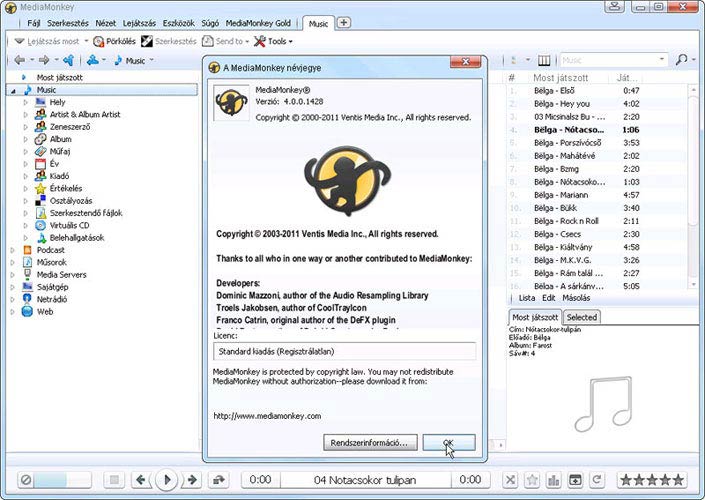The width and height of the screenshot is (705, 500).
Task: Go to the previous track
Action: tap(141, 480)
